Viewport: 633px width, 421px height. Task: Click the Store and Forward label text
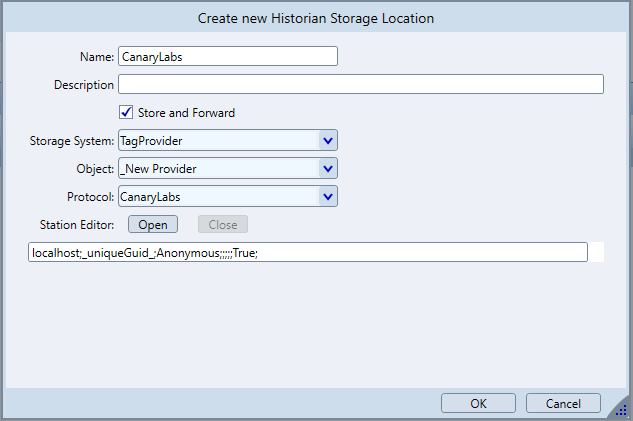tap(186, 113)
